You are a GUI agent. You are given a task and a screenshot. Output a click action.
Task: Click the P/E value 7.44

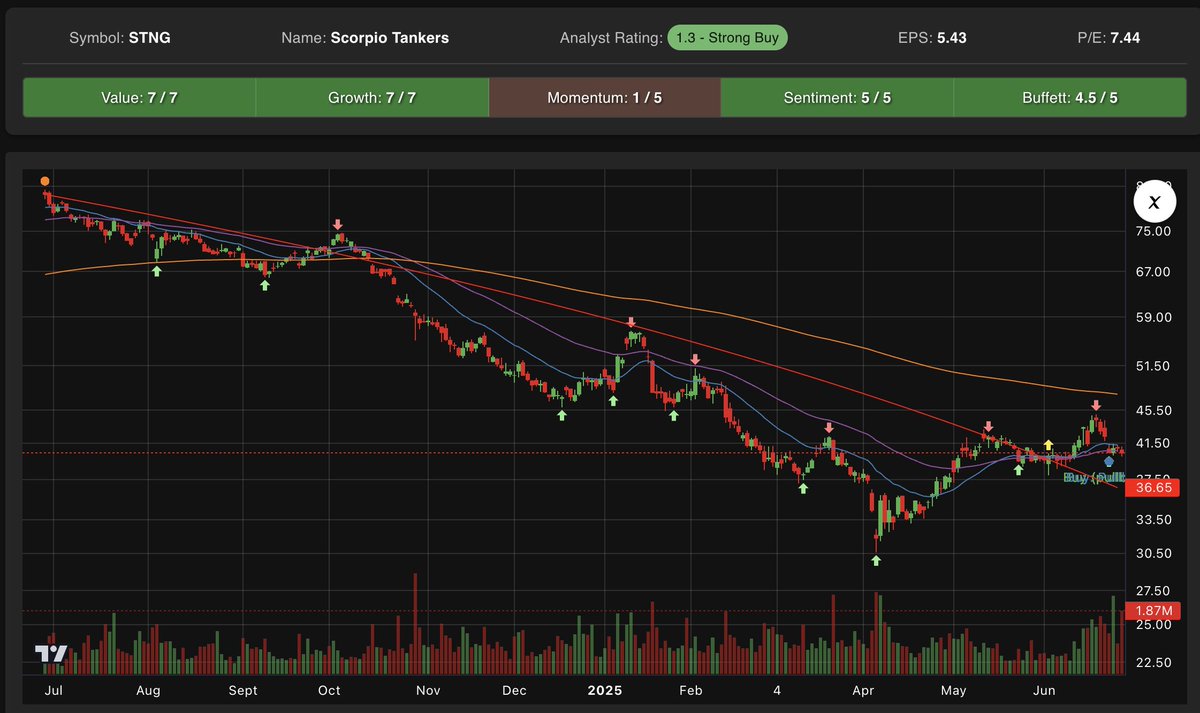pyautogui.click(x=1124, y=38)
